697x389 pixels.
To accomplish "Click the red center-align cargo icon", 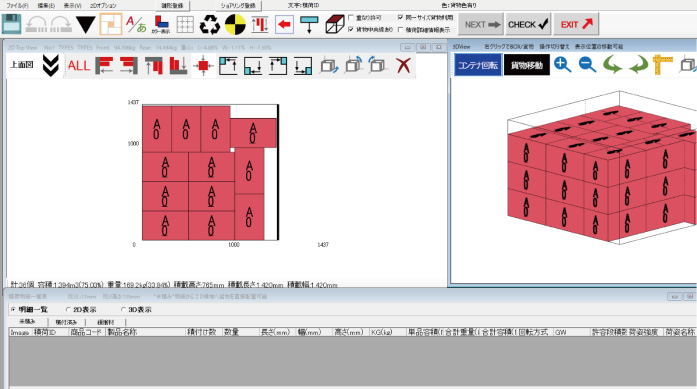I will 203,66.
